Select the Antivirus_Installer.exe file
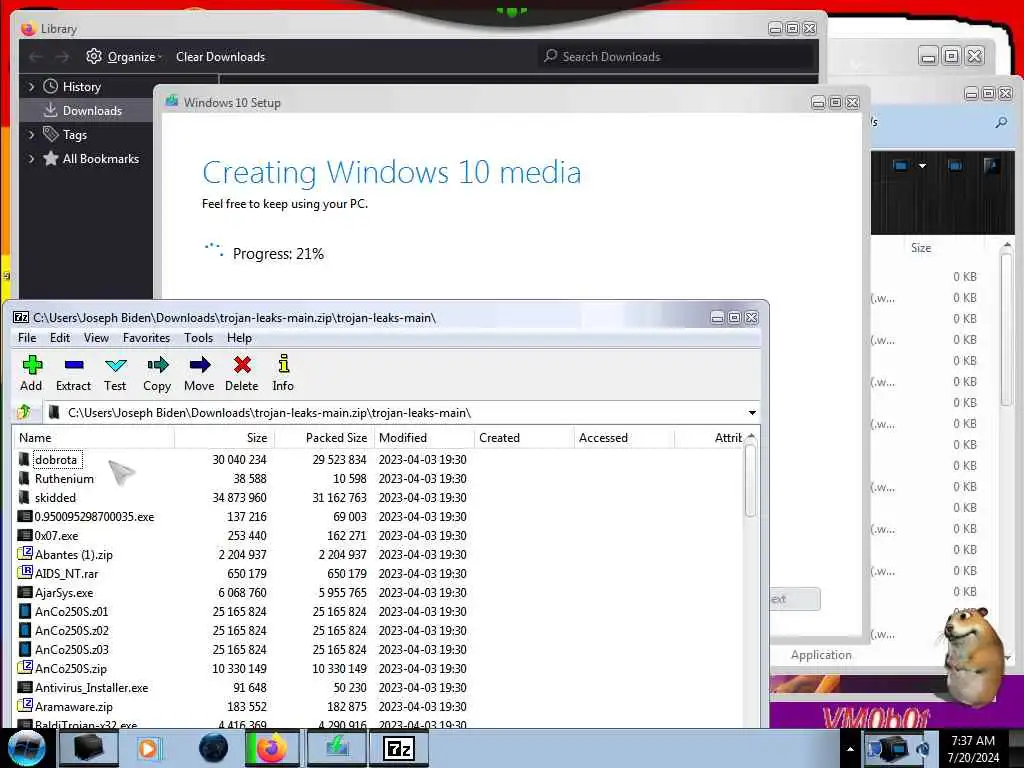Viewport: 1024px width, 768px height. [91, 687]
